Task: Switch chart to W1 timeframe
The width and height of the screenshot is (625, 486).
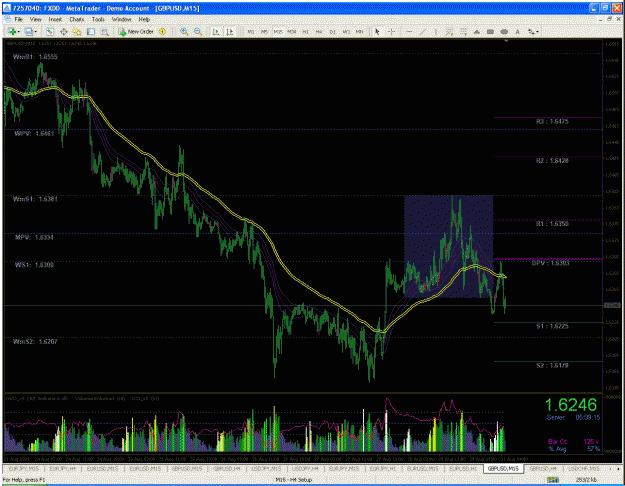Action: click(346, 31)
